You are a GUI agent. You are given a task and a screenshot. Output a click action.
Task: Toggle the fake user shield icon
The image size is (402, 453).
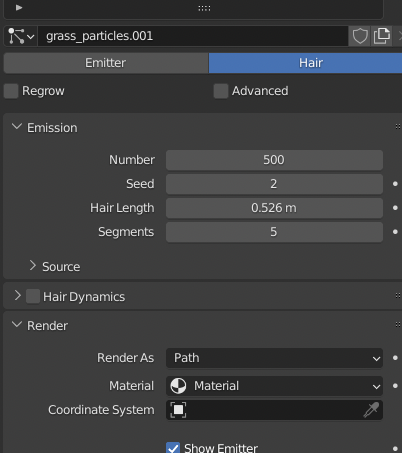coord(360,36)
